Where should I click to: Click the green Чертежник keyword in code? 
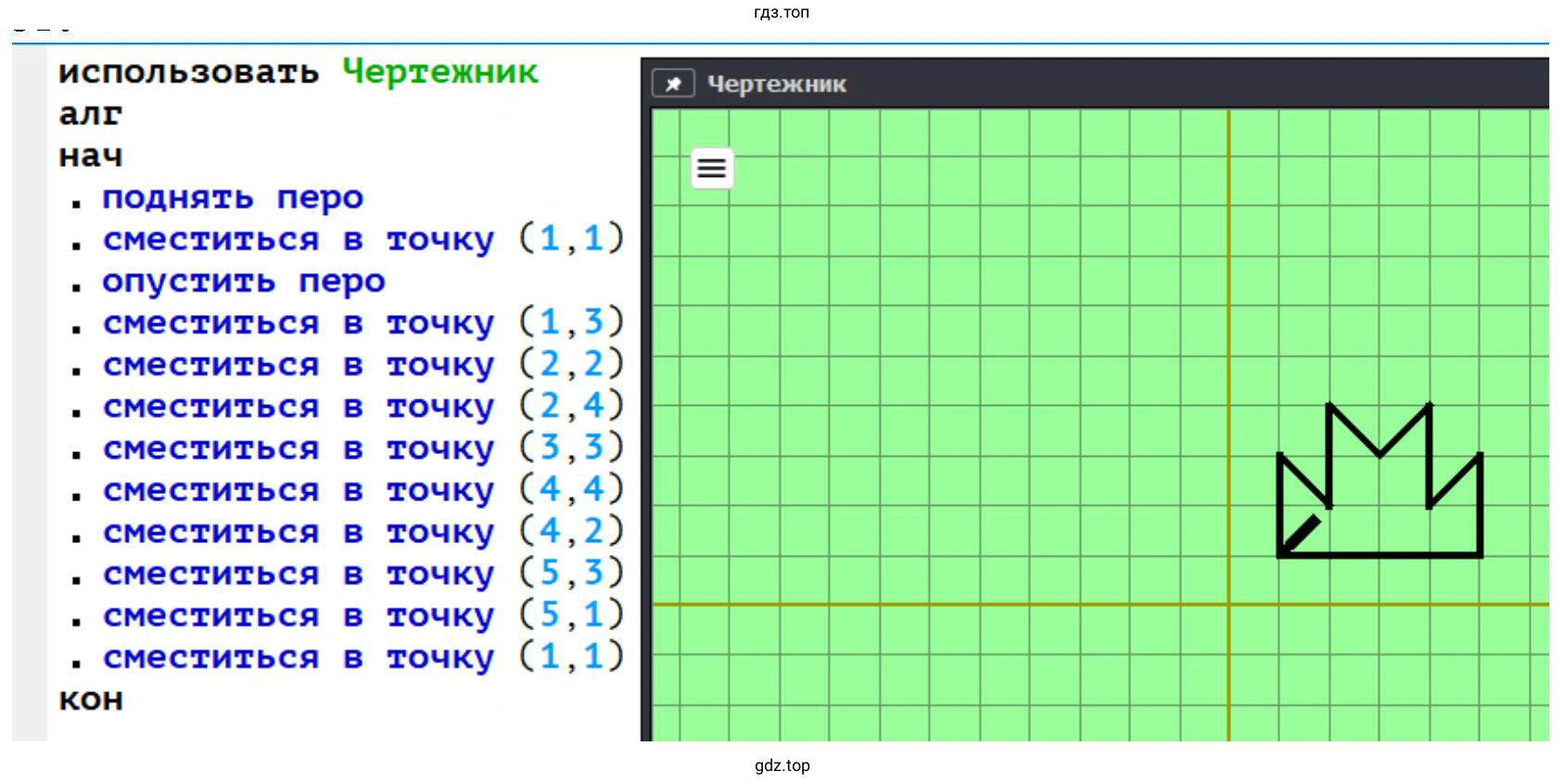(439, 71)
